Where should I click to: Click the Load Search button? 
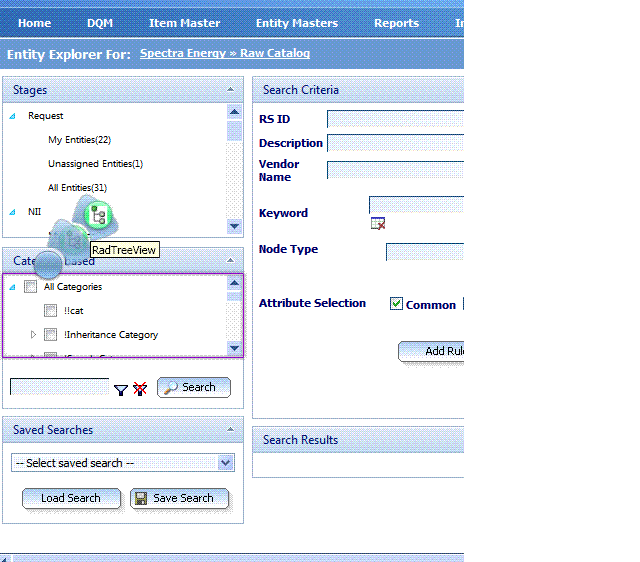coord(71,498)
